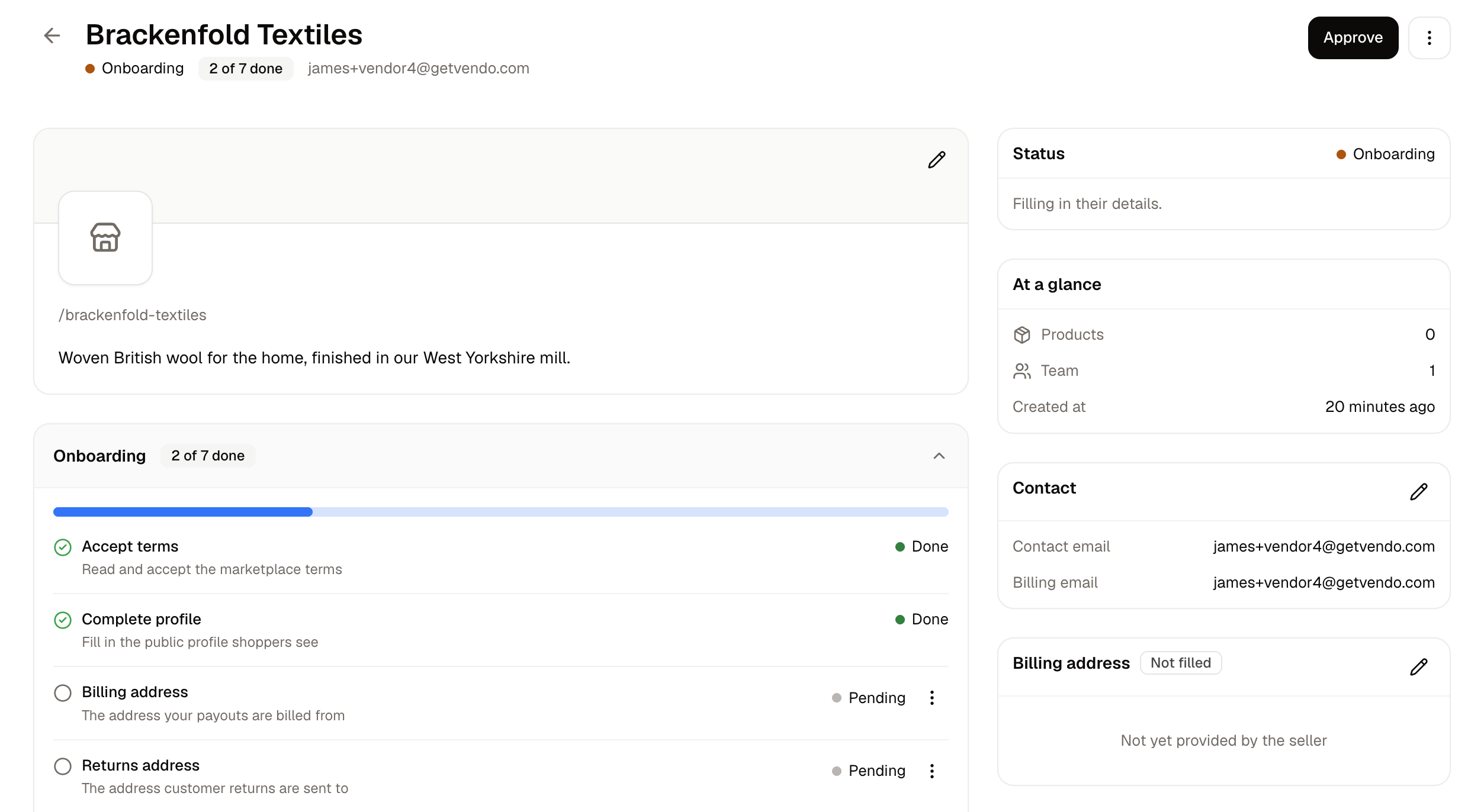Click the Products count row label
1484x812 pixels.
coord(1072,334)
